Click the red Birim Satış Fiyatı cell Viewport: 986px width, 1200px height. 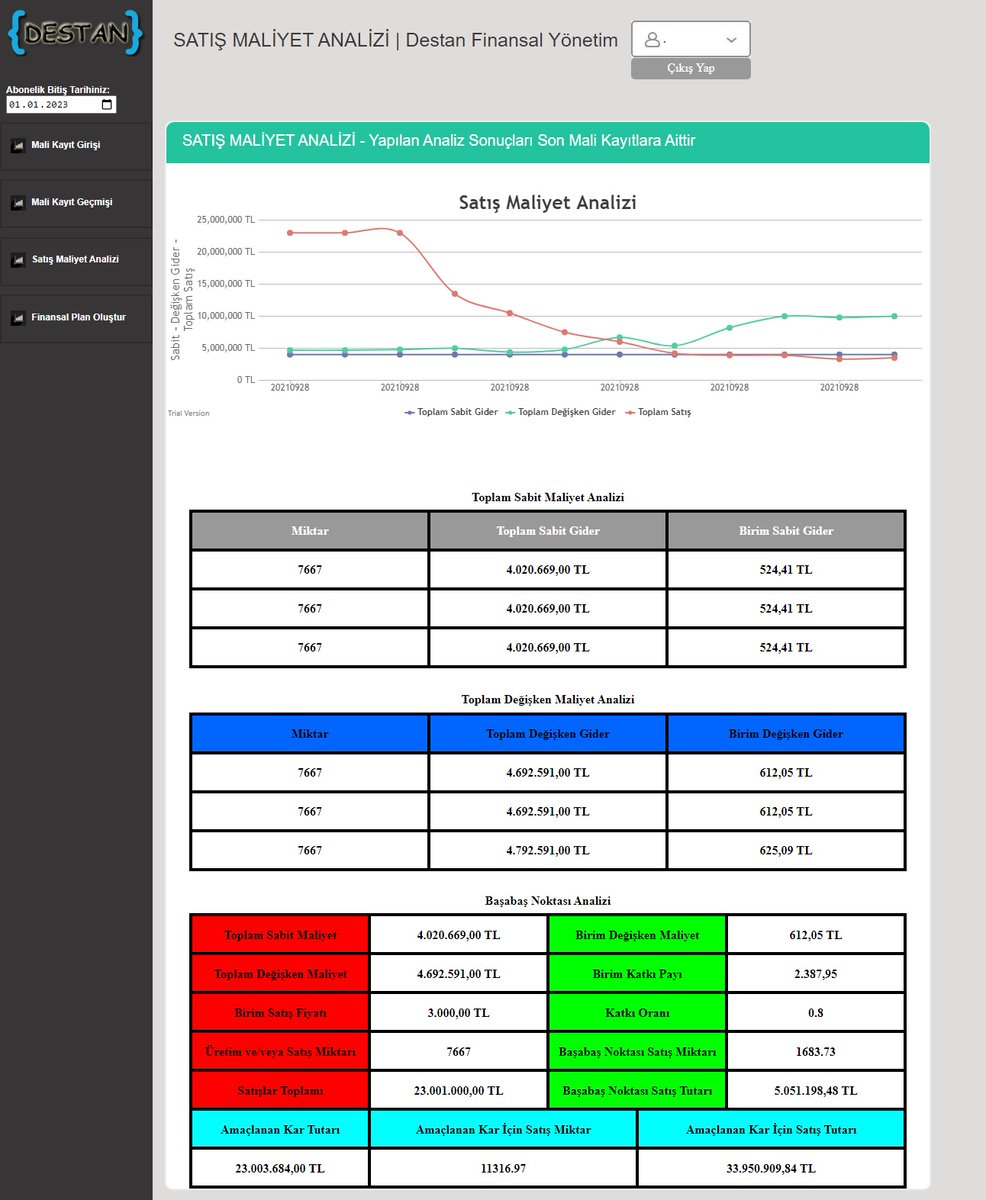tap(281, 1013)
